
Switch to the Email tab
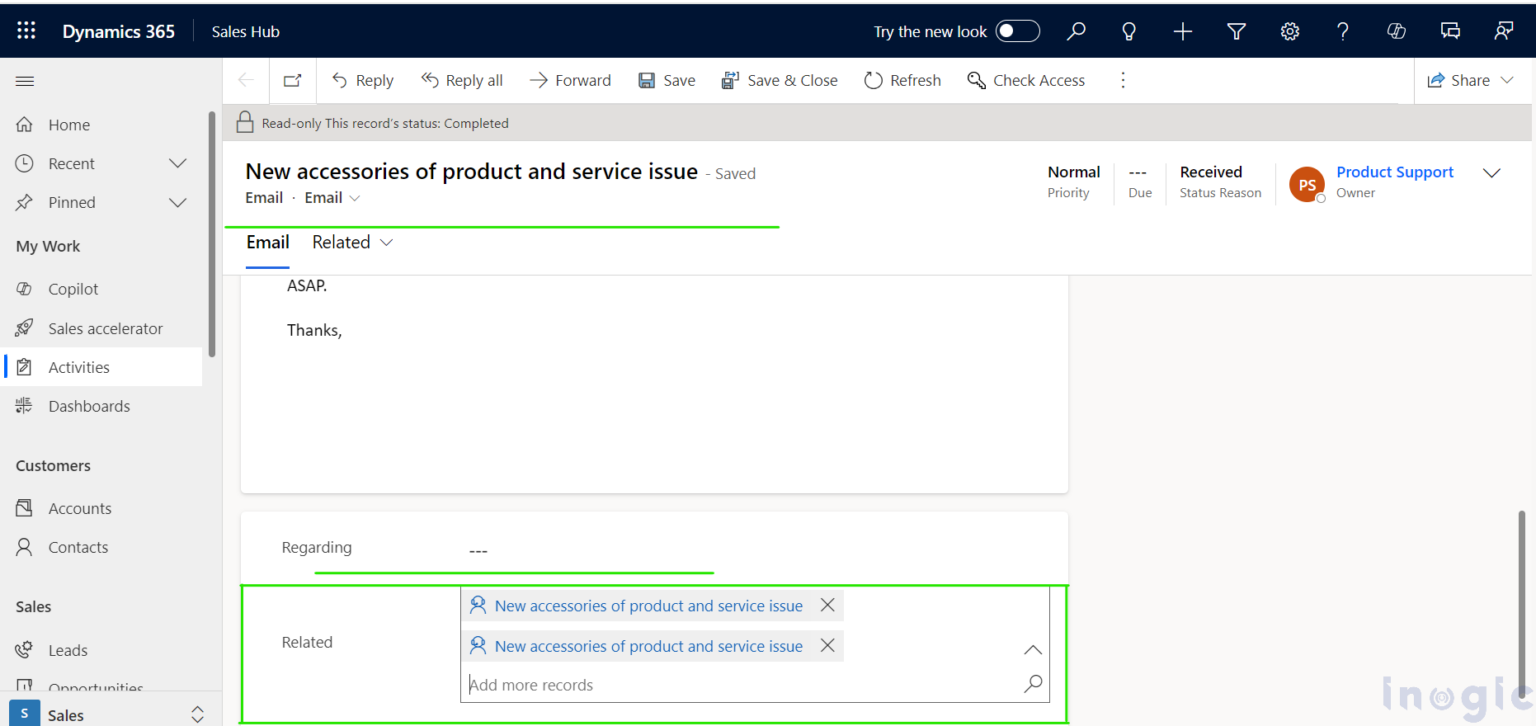click(267, 242)
